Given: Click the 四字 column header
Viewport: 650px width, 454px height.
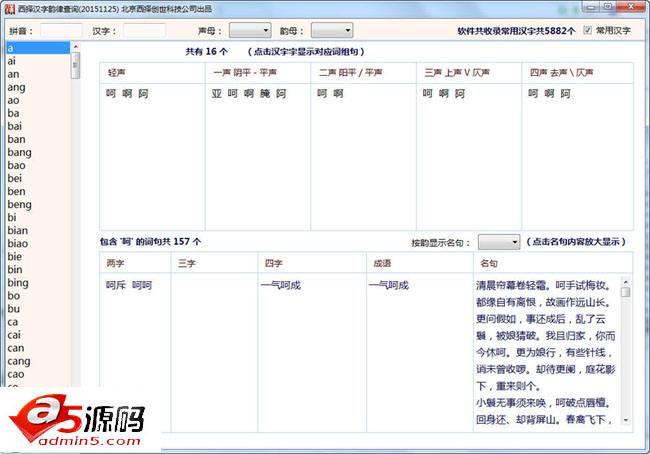Looking at the screenshot, I should click(x=312, y=263).
